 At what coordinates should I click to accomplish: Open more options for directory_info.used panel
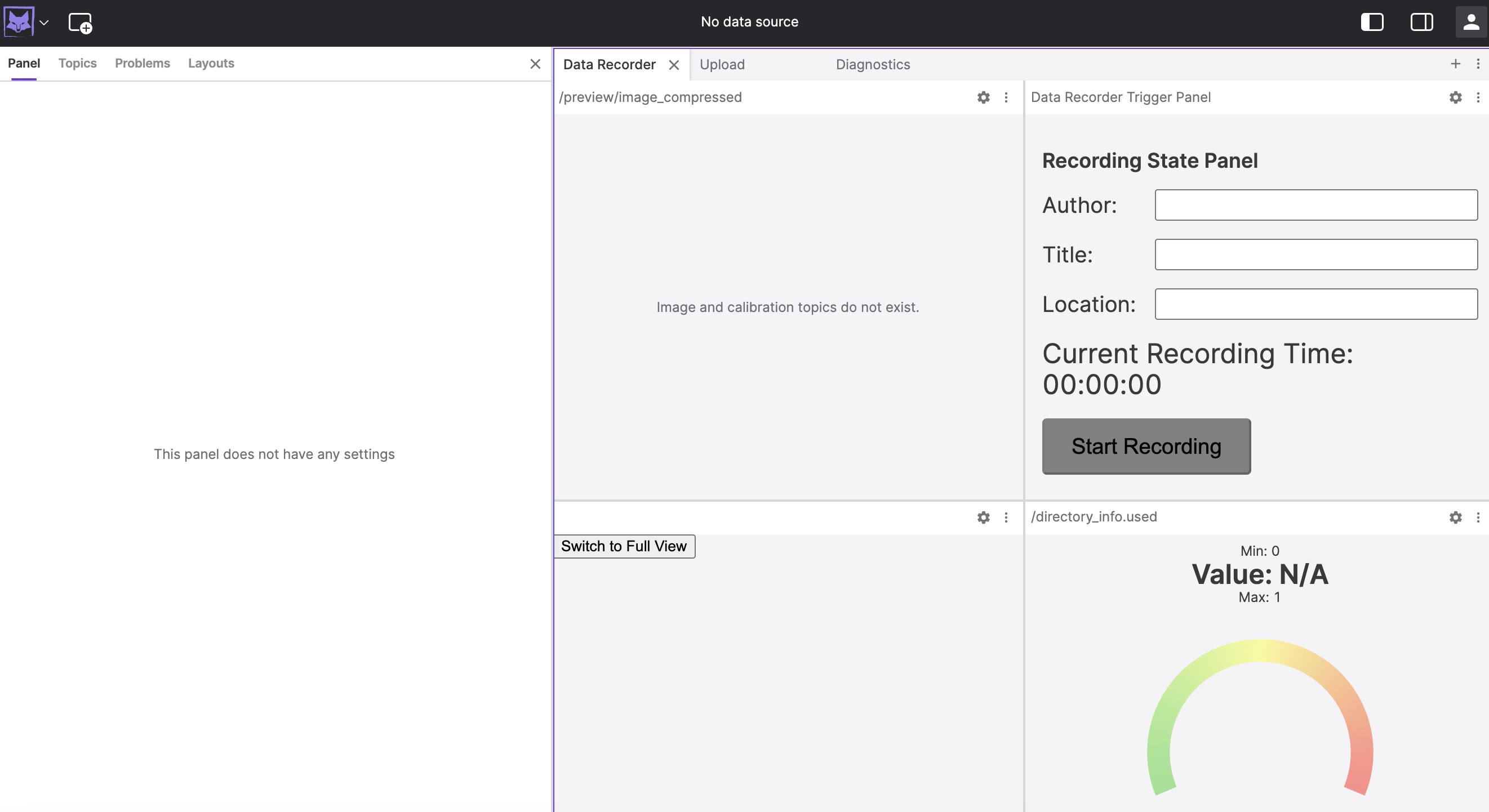coord(1478,517)
